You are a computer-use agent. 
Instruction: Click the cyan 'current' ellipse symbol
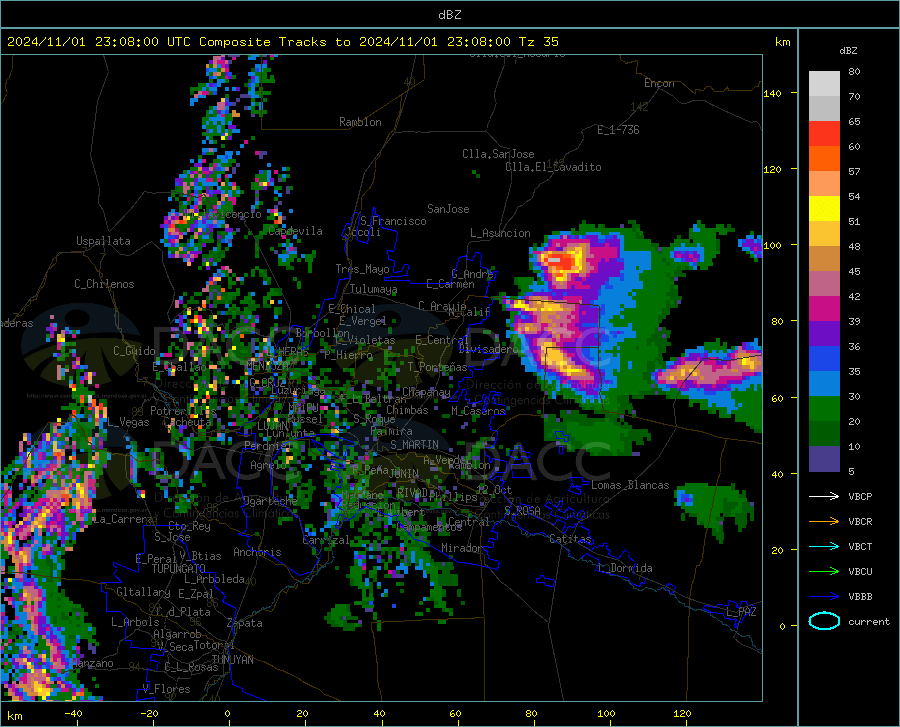[x=824, y=621]
